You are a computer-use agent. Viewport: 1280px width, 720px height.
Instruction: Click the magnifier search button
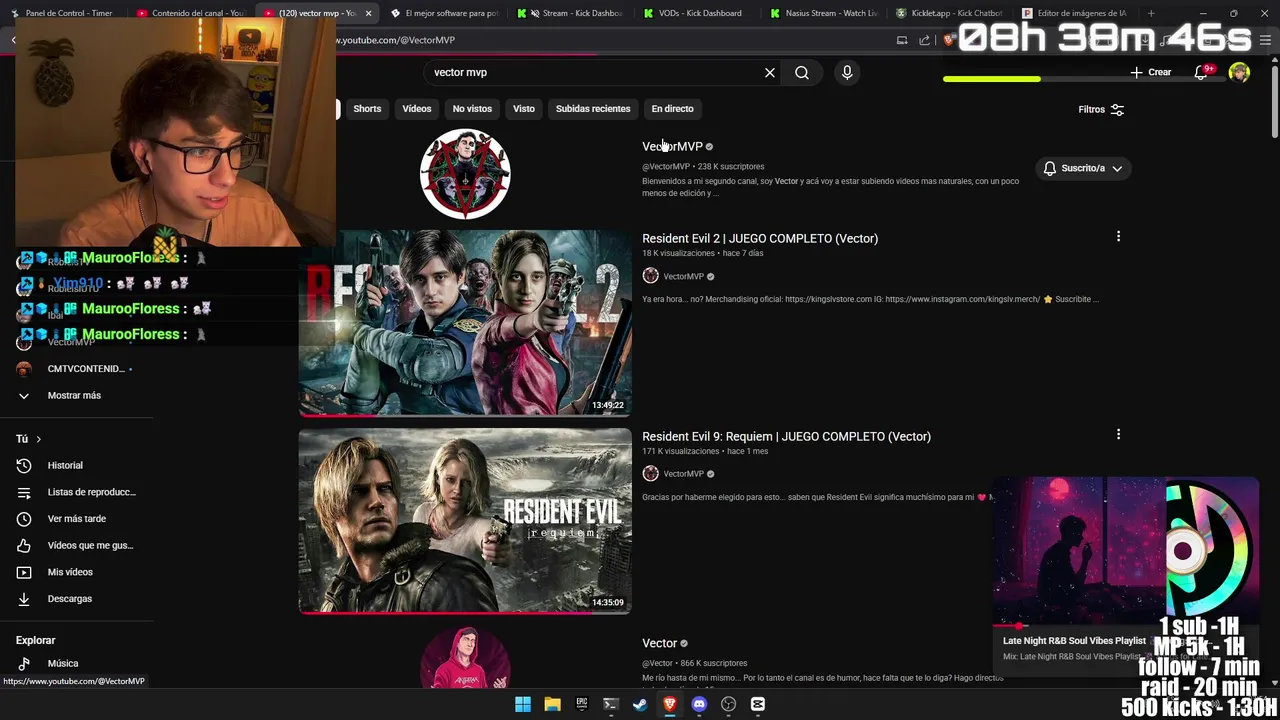[x=802, y=73]
